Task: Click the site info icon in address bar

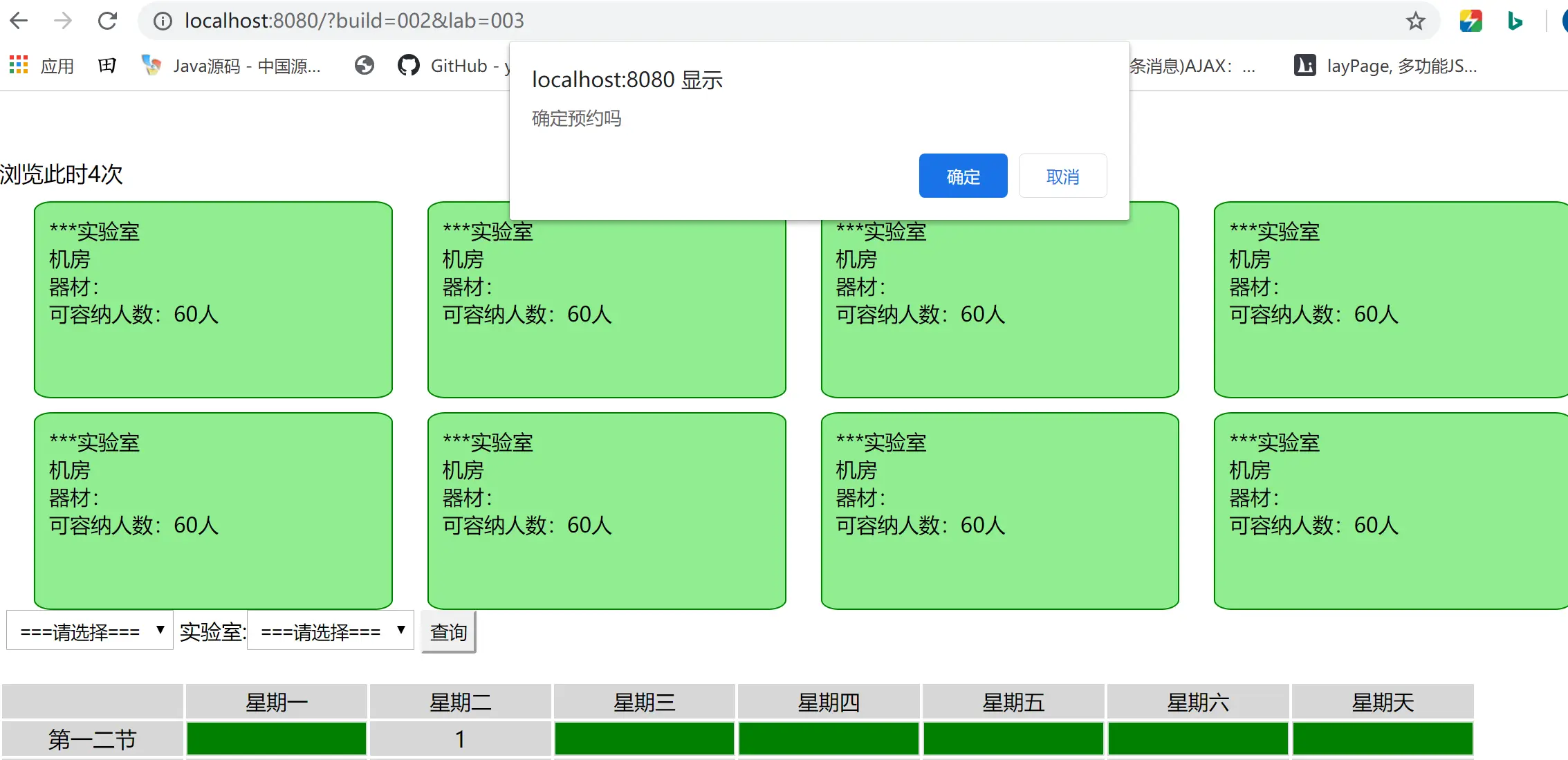Action: point(163,21)
